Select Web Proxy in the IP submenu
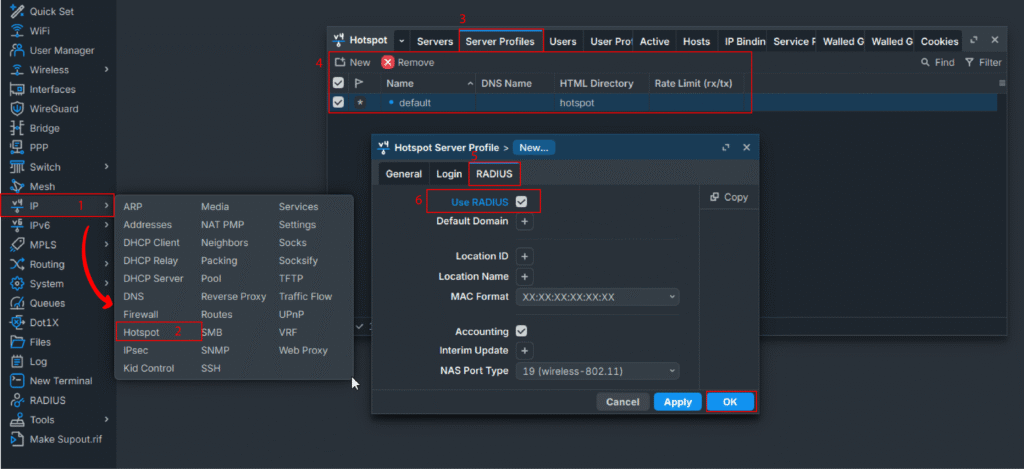This screenshot has width=1024, height=469. tap(303, 350)
